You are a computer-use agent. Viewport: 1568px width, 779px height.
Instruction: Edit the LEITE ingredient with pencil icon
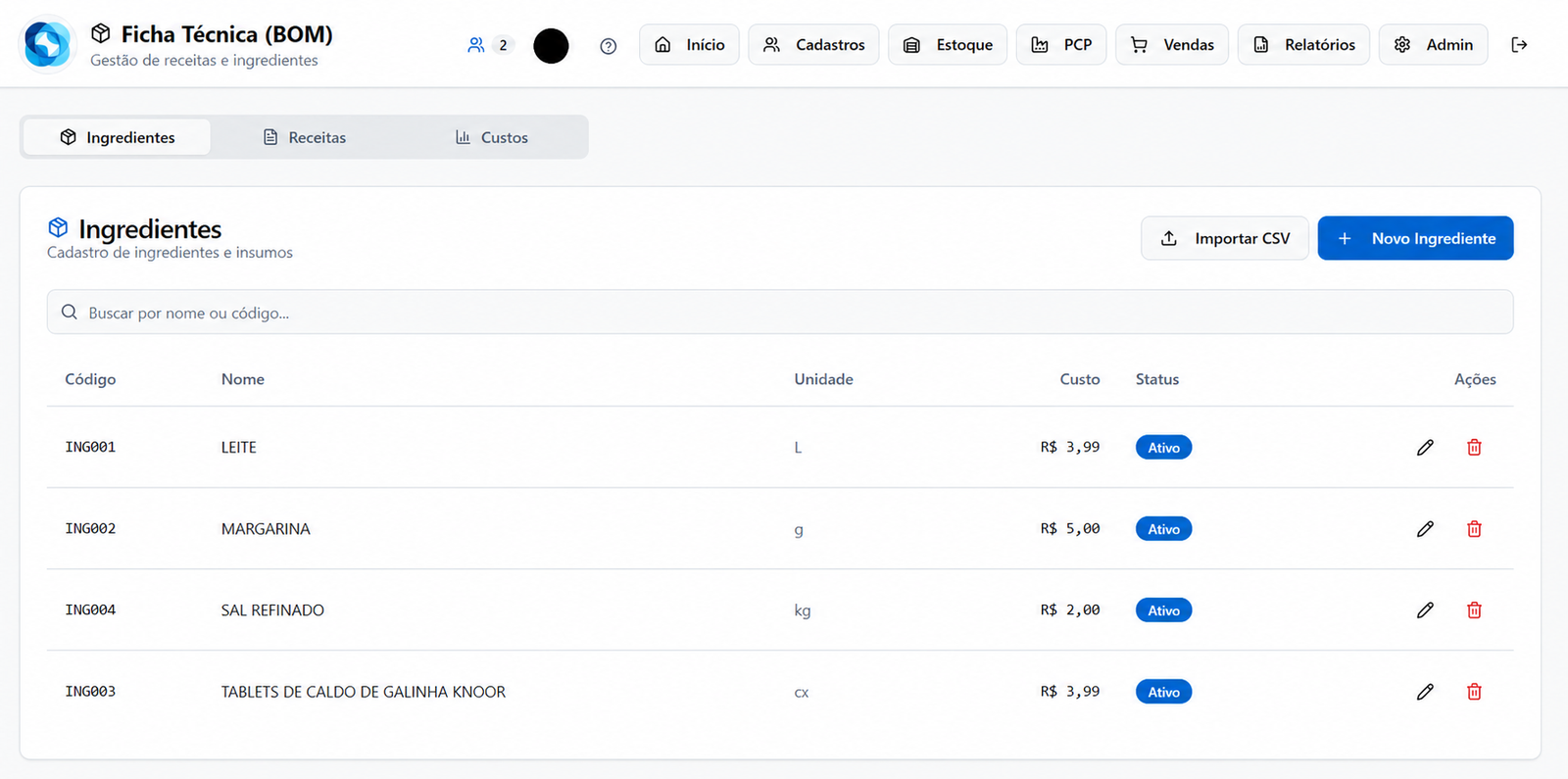point(1425,447)
